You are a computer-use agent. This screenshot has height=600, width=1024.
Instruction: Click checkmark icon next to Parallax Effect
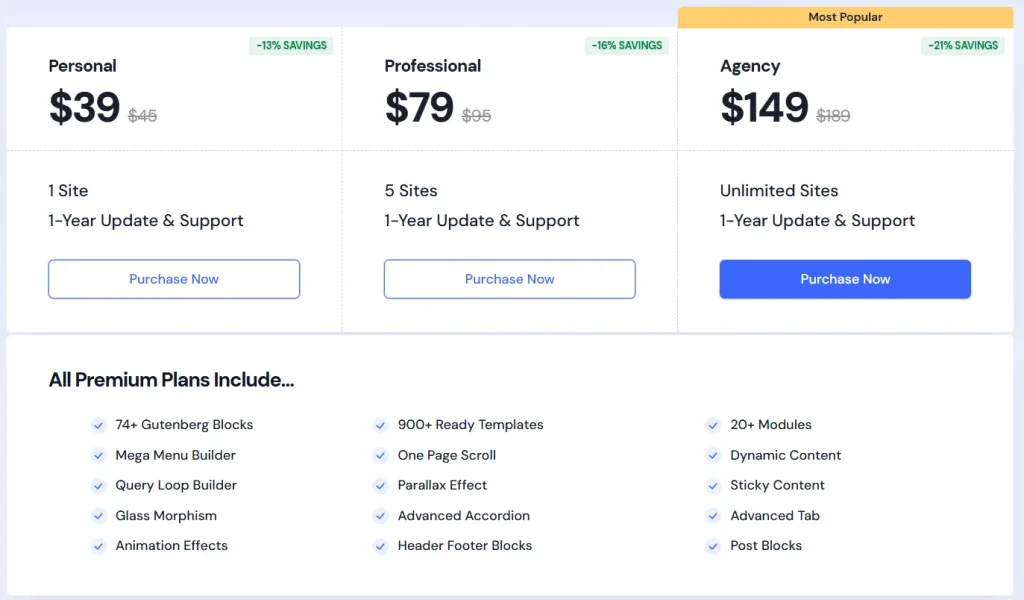pyautogui.click(x=381, y=485)
